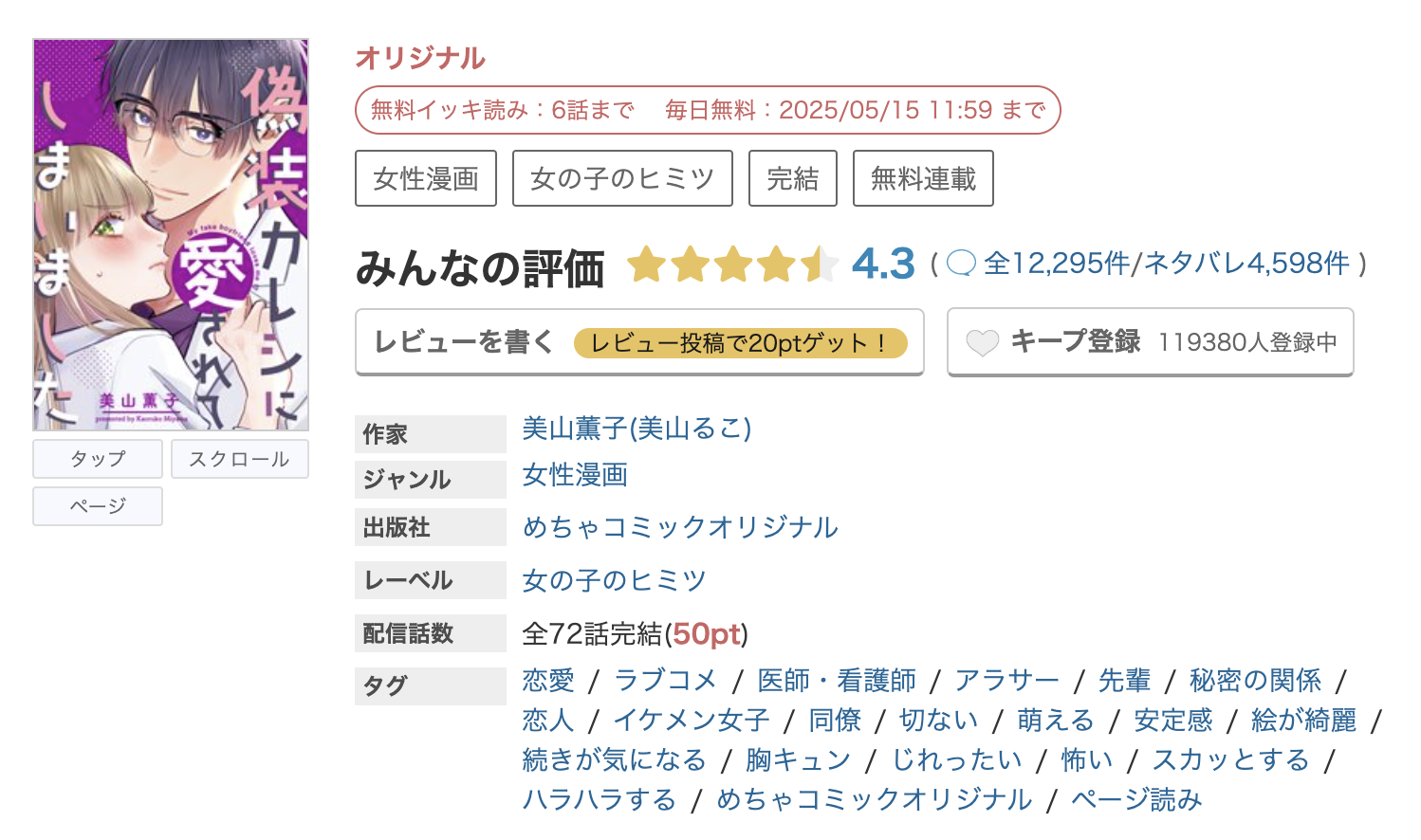Switch reading mode to タップ
Image resolution: width=1421 pixels, height=840 pixels.
97,458
